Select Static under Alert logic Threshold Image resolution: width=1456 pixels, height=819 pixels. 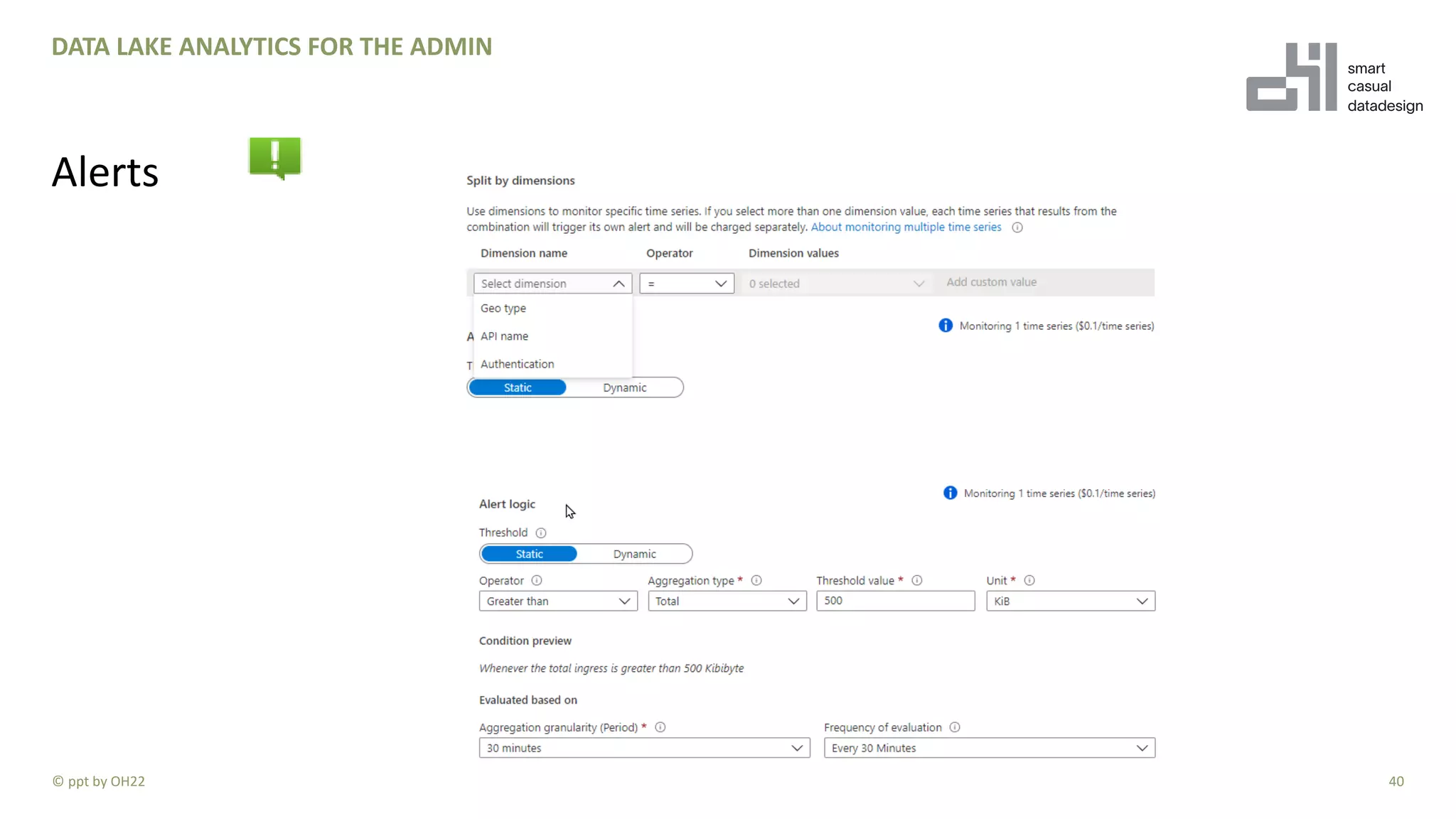[x=529, y=554]
